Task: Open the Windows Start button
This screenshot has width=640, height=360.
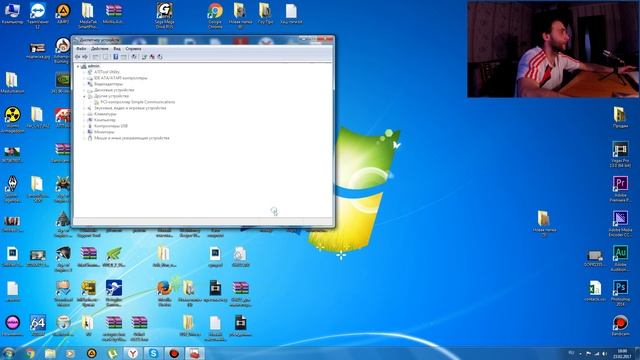Action: click(8, 353)
